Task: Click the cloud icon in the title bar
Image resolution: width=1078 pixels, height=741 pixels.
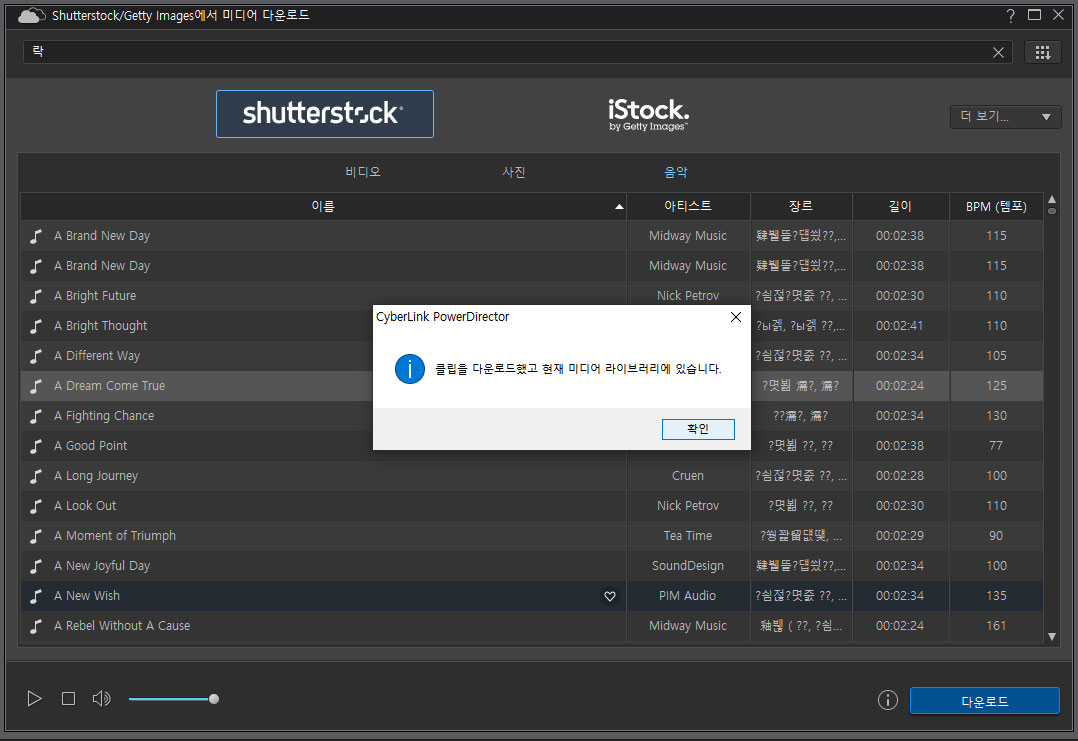Action: (32, 15)
